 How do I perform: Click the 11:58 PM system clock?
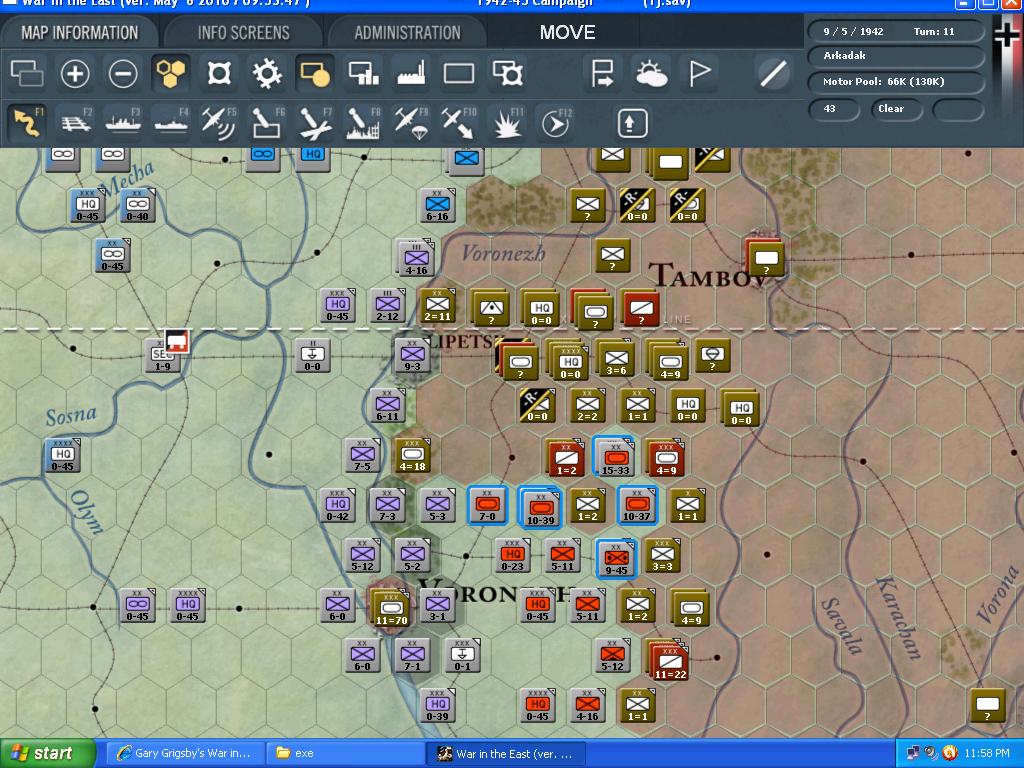coord(987,754)
